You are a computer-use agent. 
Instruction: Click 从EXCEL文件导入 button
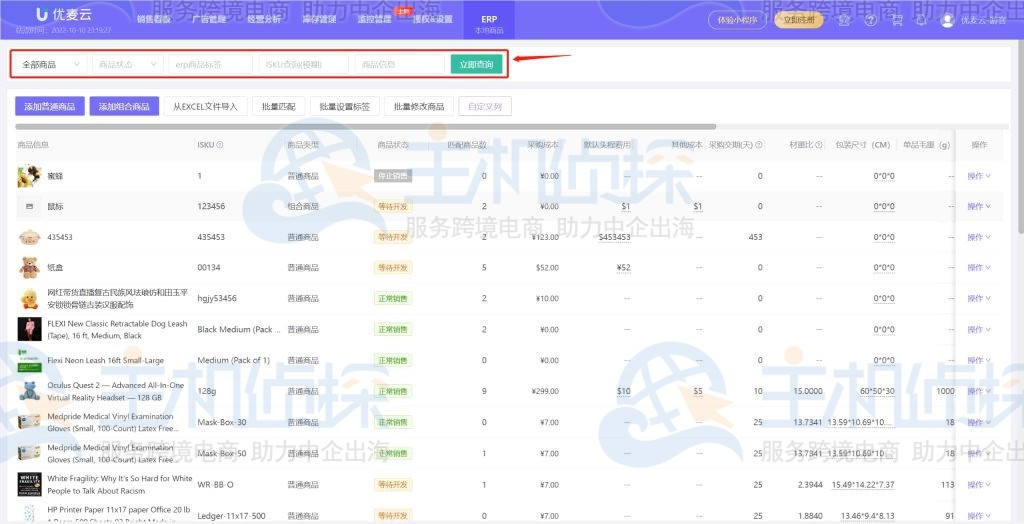pyautogui.click(x=205, y=106)
